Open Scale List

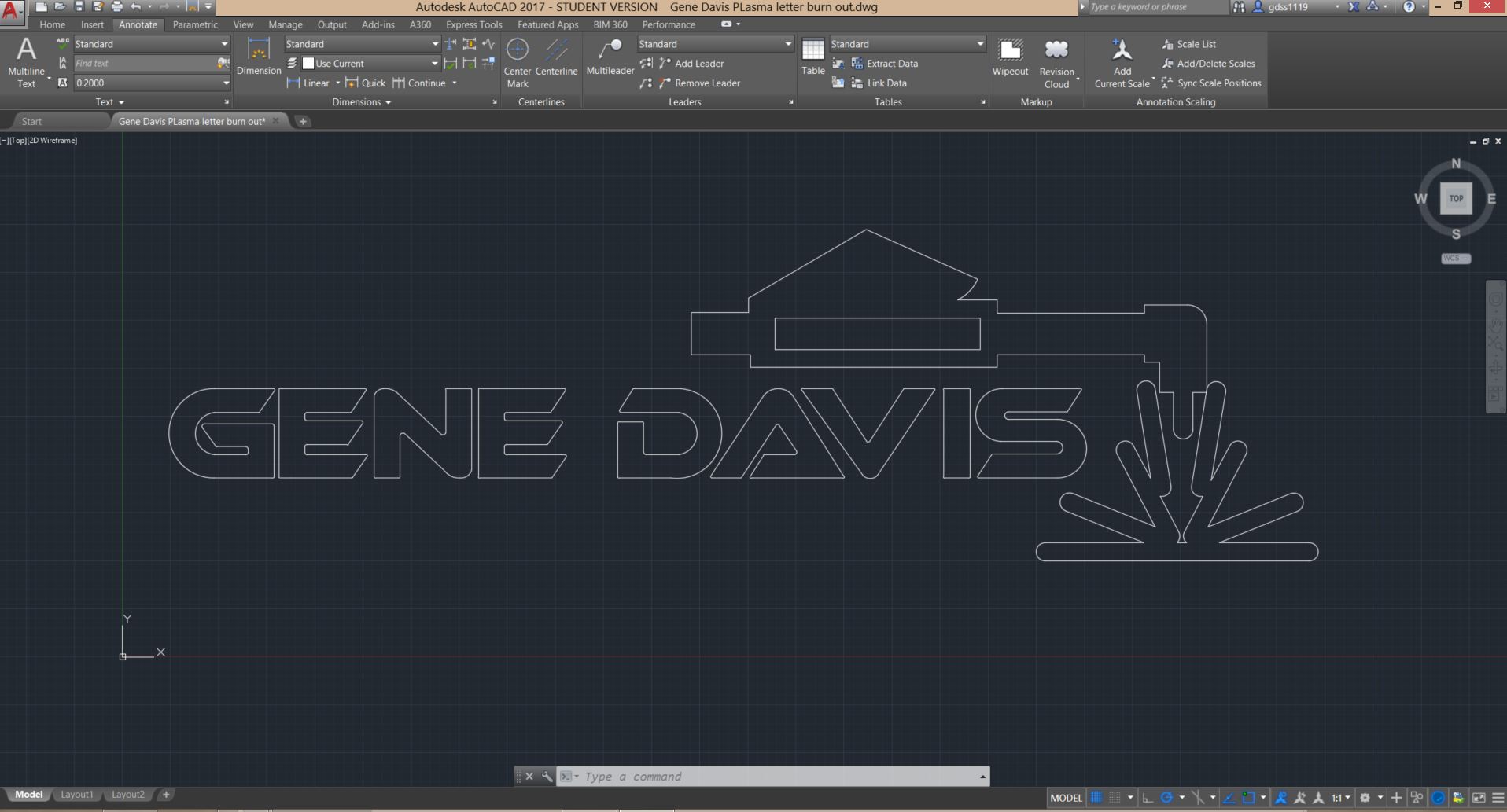click(x=1188, y=44)
